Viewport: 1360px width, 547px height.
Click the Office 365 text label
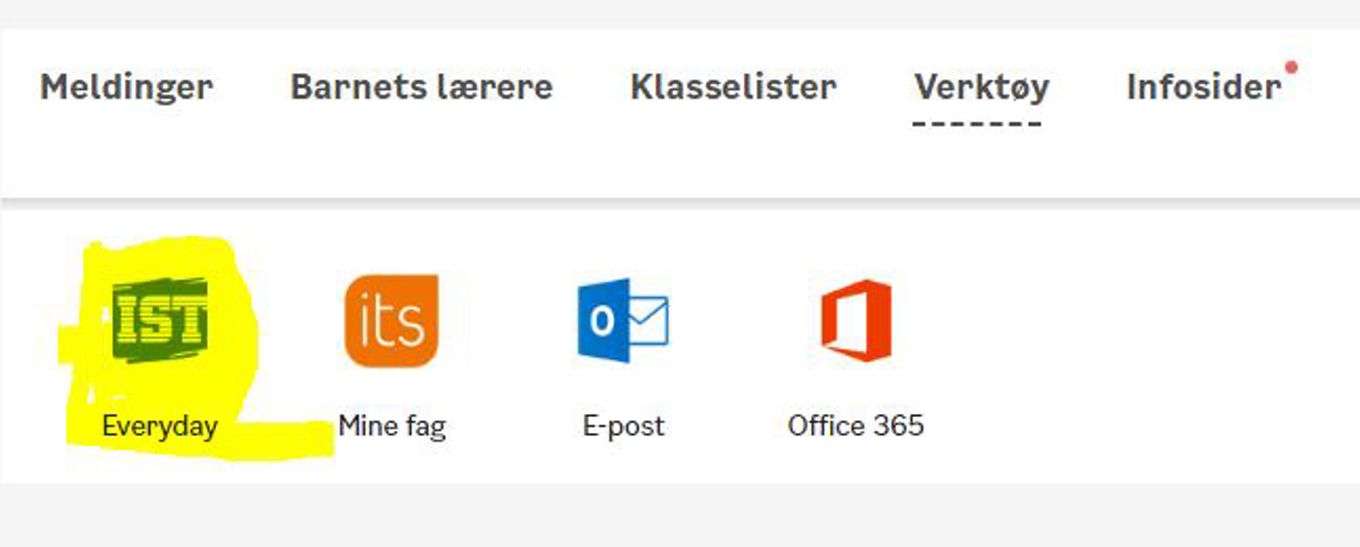coord(856,426)
